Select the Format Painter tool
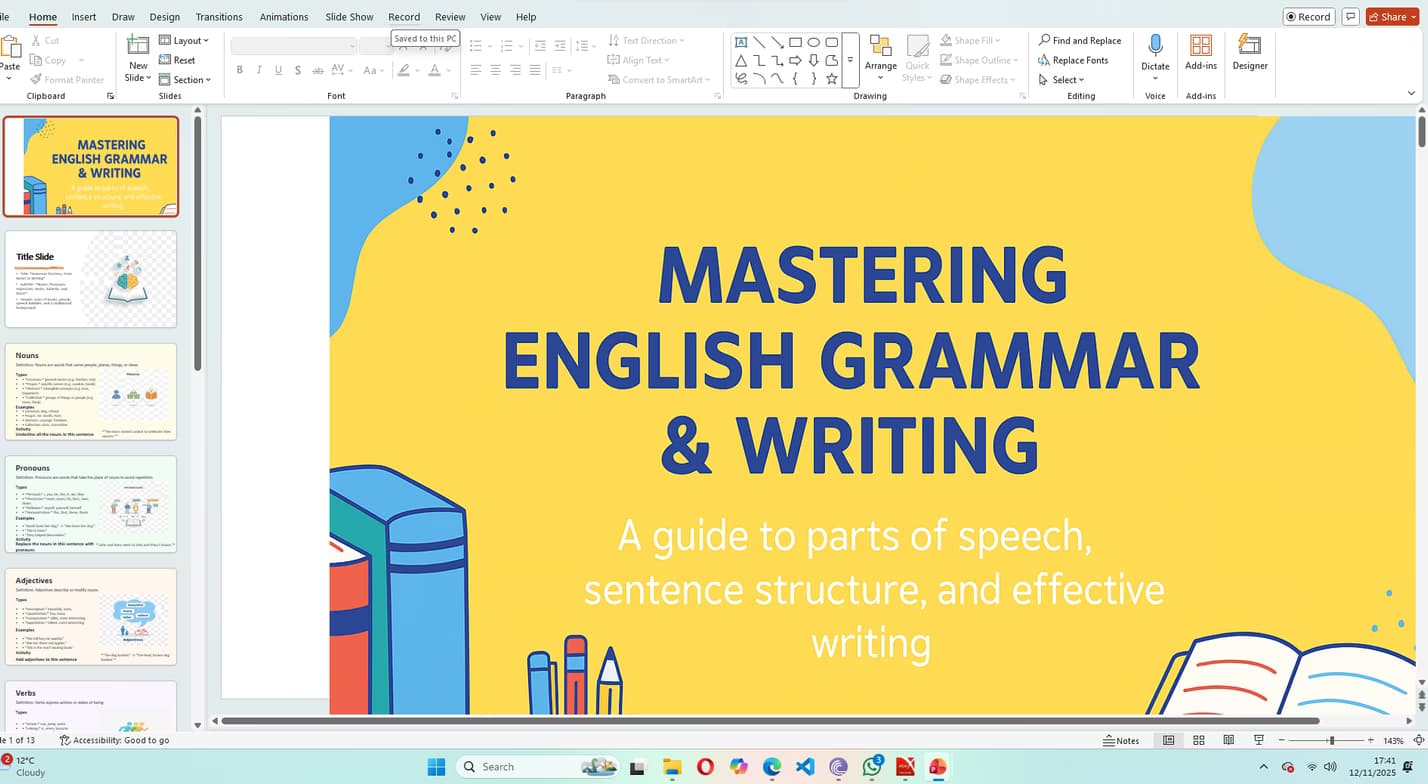The image size is (1428, 784). [68, 79]
